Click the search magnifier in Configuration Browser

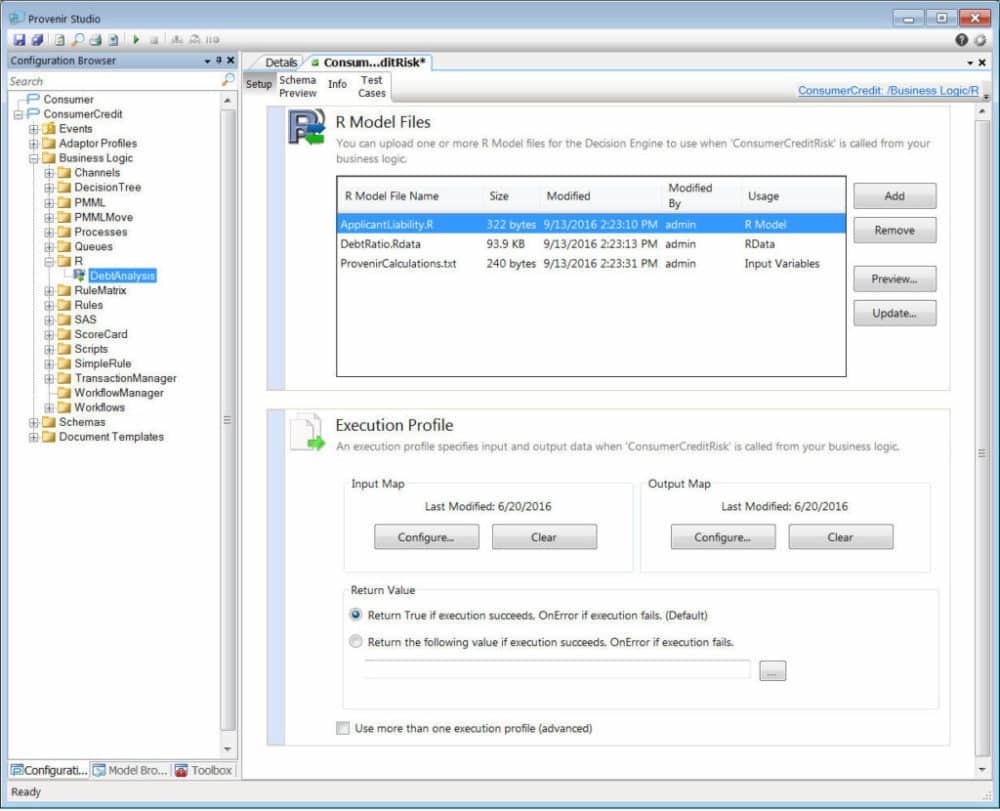228,80
